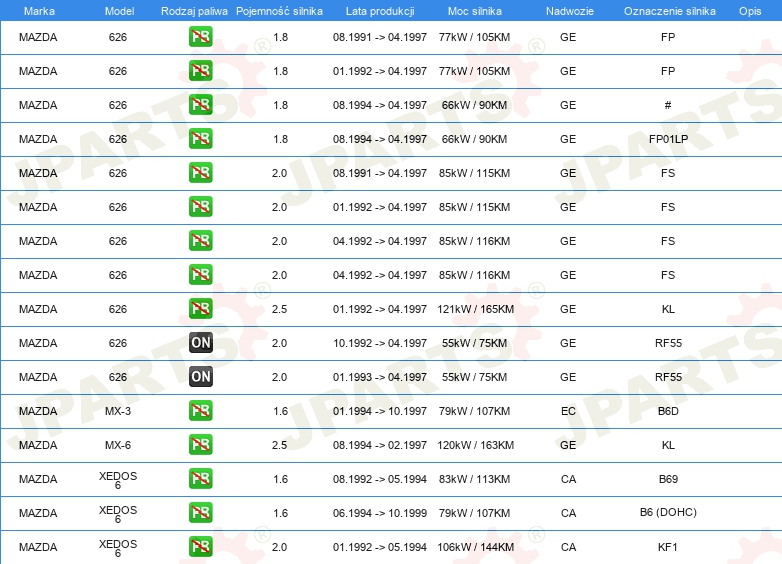Screen dimensions: 782x564
Task: Click the date 10.1992 -> 04.1997
Action: pyautogui.click(x=380, y=343)
